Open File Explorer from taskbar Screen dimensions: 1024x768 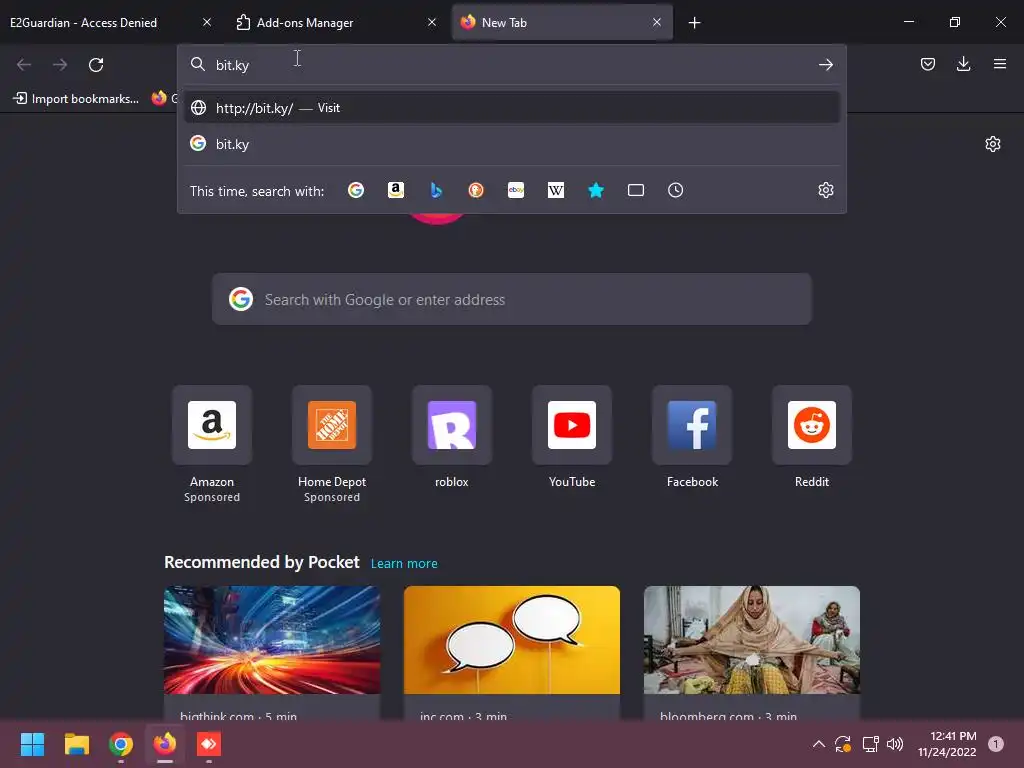point(76,744)
